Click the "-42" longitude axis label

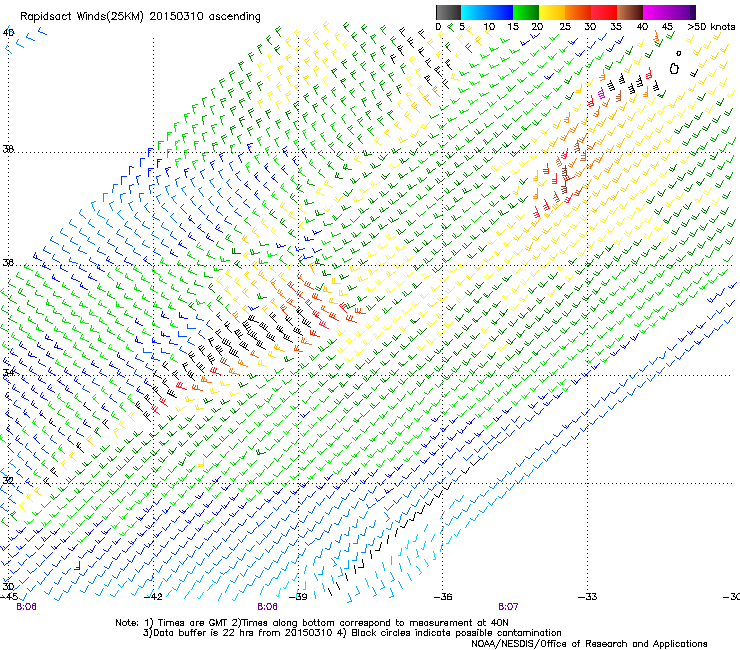point(153,597)
